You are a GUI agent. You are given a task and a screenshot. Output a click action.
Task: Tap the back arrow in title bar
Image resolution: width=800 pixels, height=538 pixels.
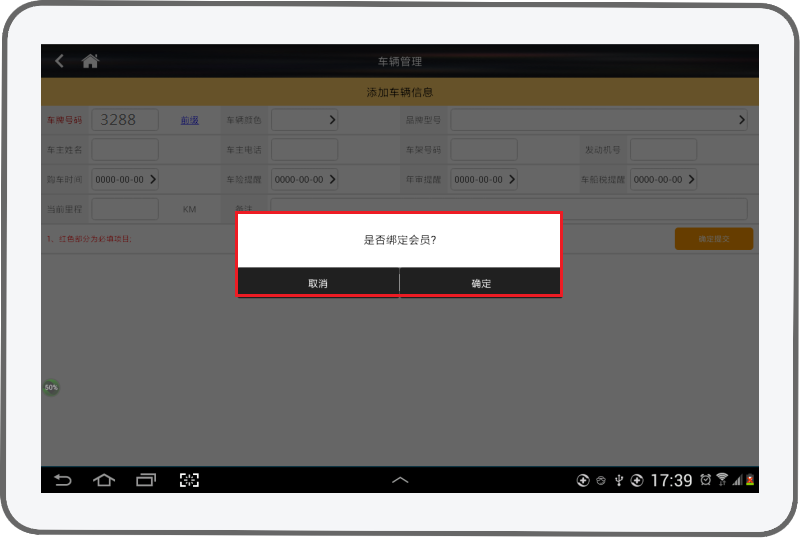pos(59,61)
